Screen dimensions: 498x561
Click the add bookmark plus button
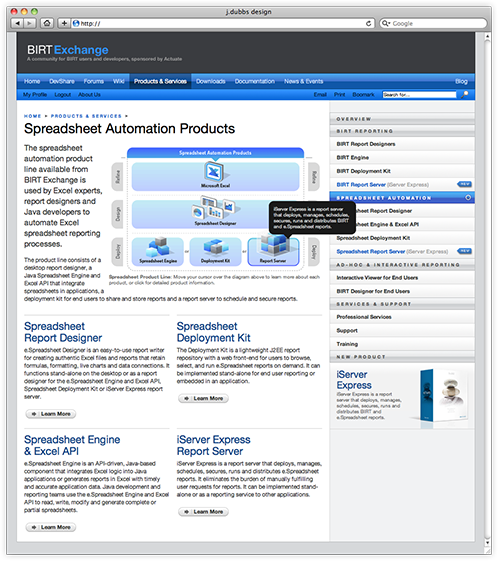64,23
